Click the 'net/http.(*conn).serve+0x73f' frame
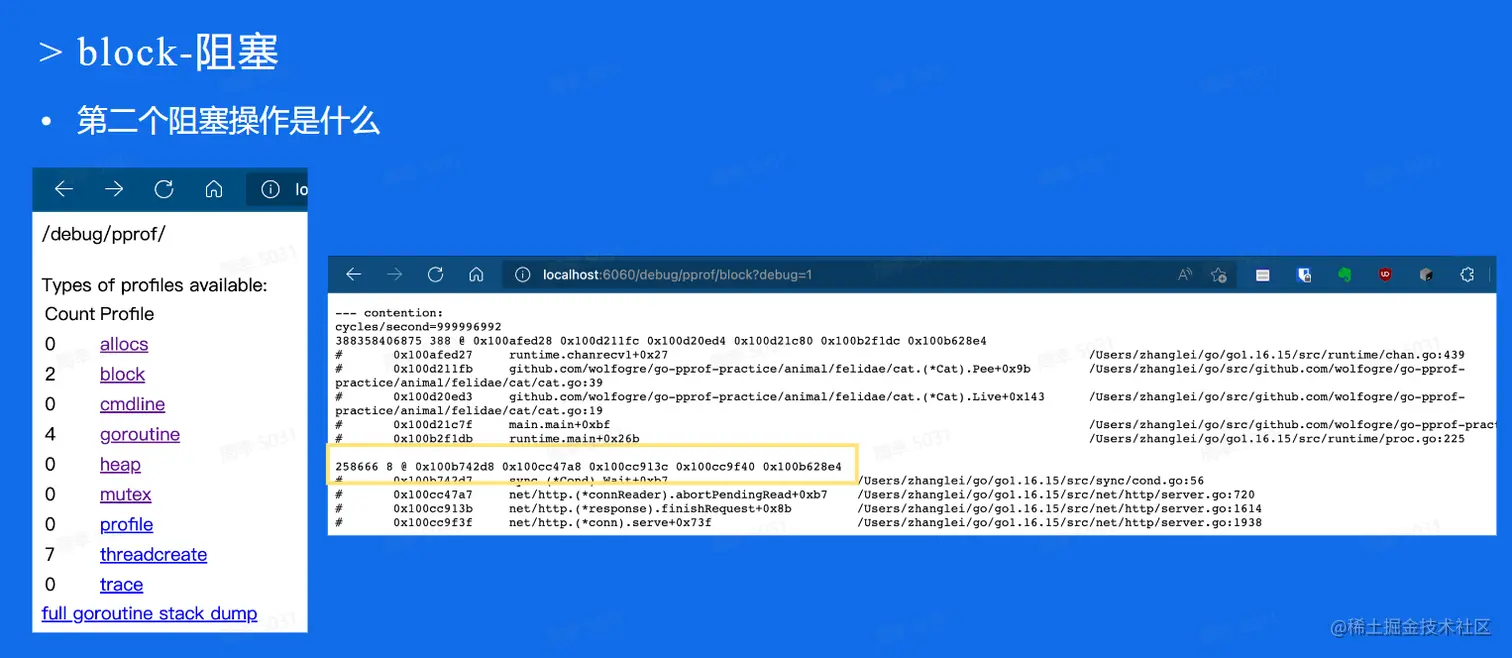Image resolution: width=1512 pixels, height=658 pixels. pos(610,523)
